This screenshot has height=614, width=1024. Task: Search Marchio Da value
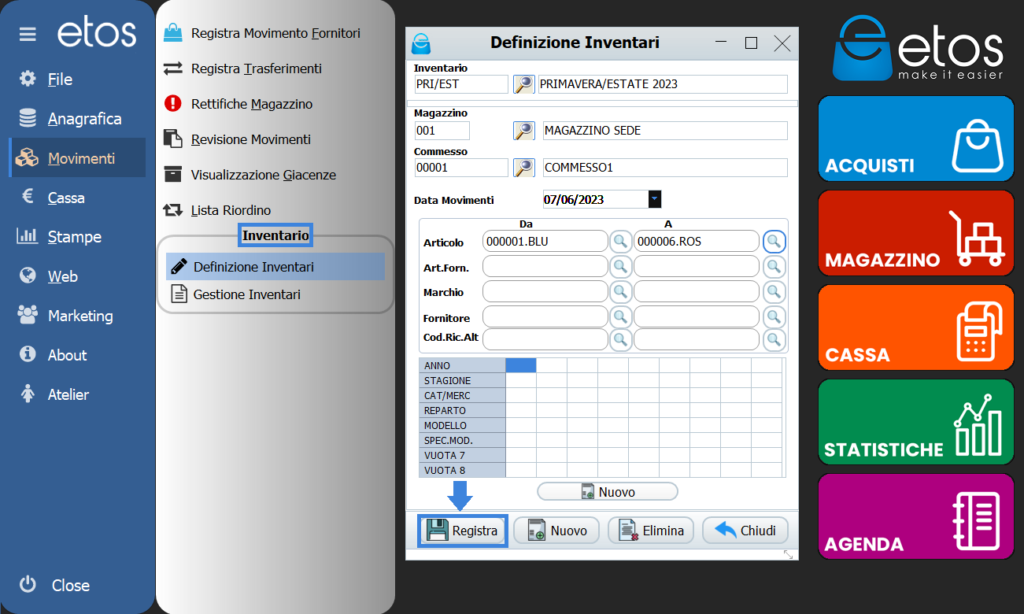click(620, 291)
